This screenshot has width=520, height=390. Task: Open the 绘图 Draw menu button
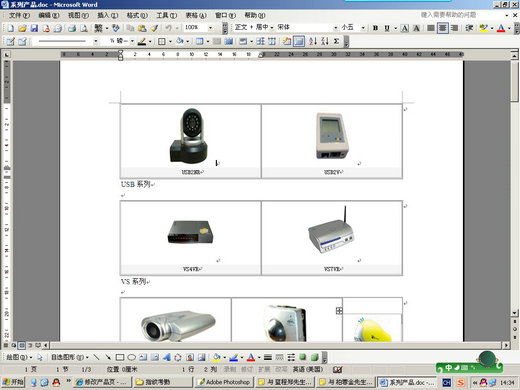pyautogui.click(x=19, y=357)
